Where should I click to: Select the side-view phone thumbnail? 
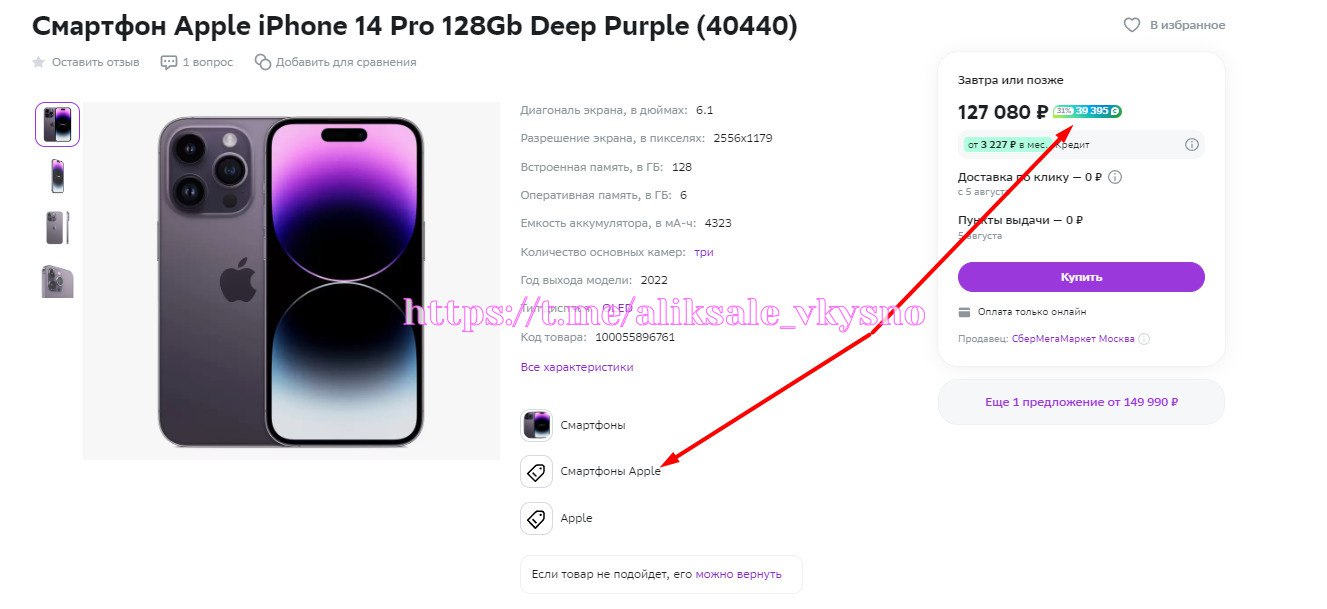[57, 228]
